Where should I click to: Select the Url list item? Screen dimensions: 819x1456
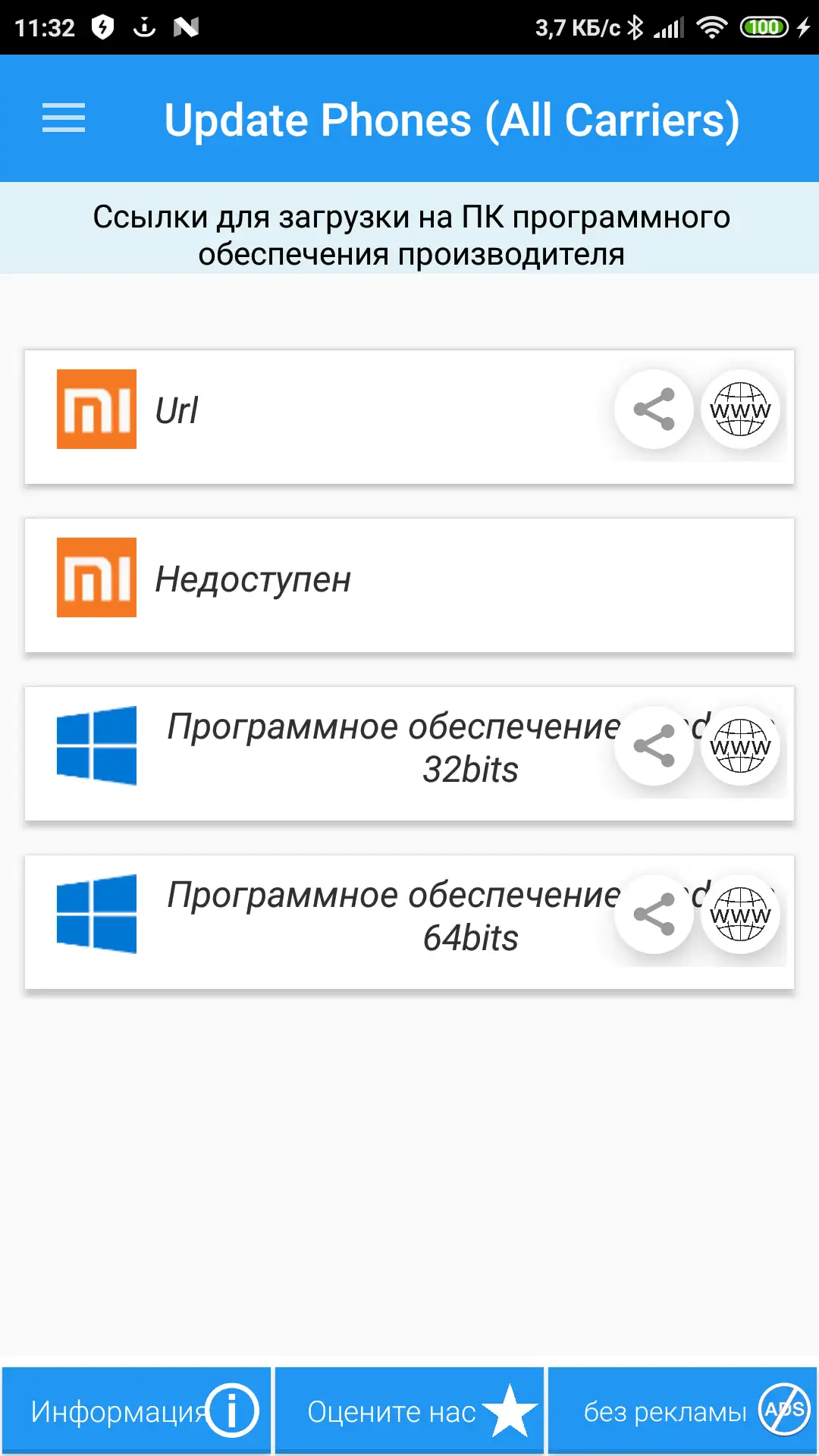[341, 411]
